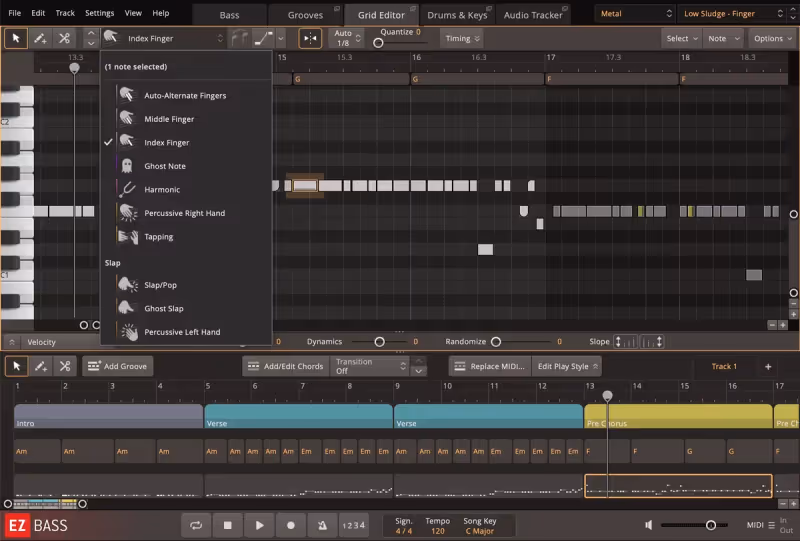Expand the Timing options

point(462,38)
